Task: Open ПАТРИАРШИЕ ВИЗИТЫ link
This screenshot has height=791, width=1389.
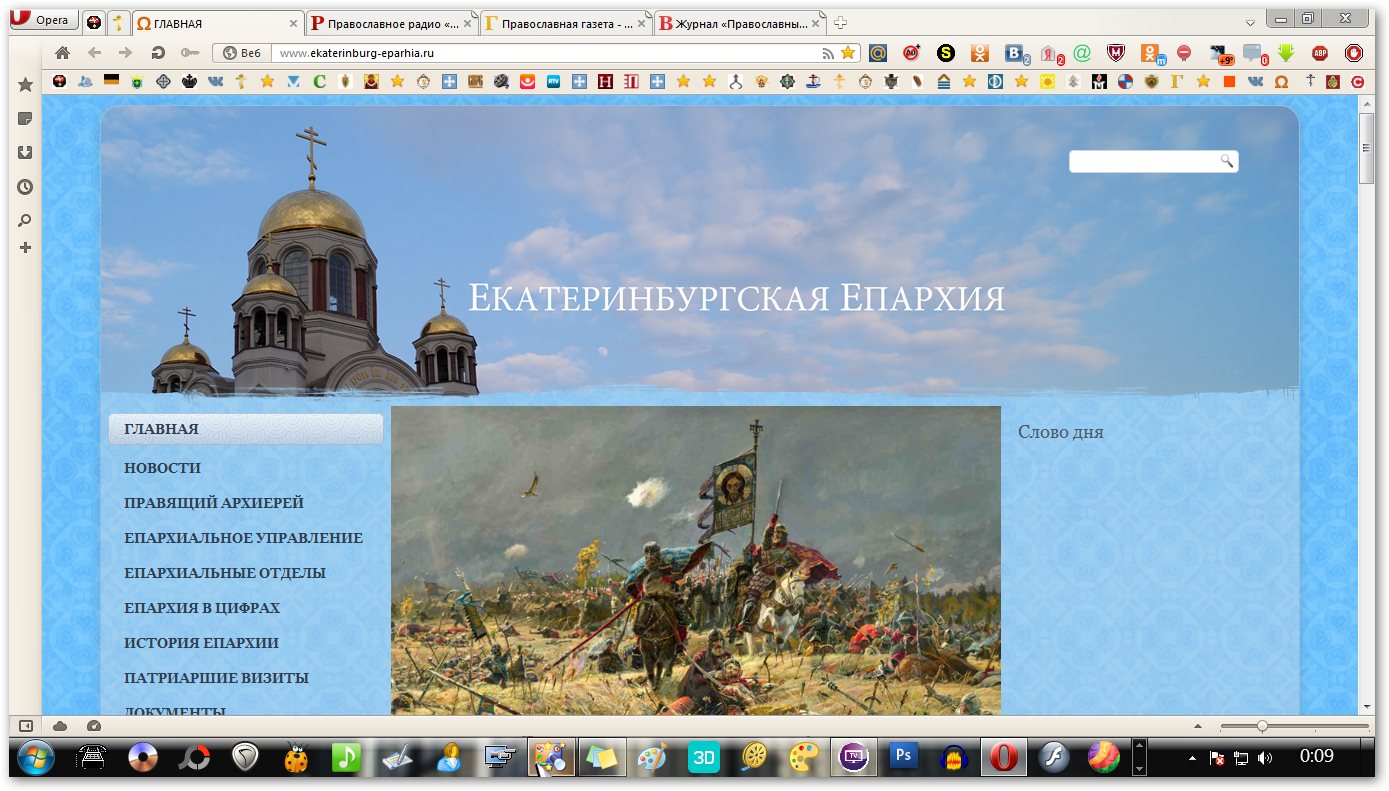Action: click(216, 678)
